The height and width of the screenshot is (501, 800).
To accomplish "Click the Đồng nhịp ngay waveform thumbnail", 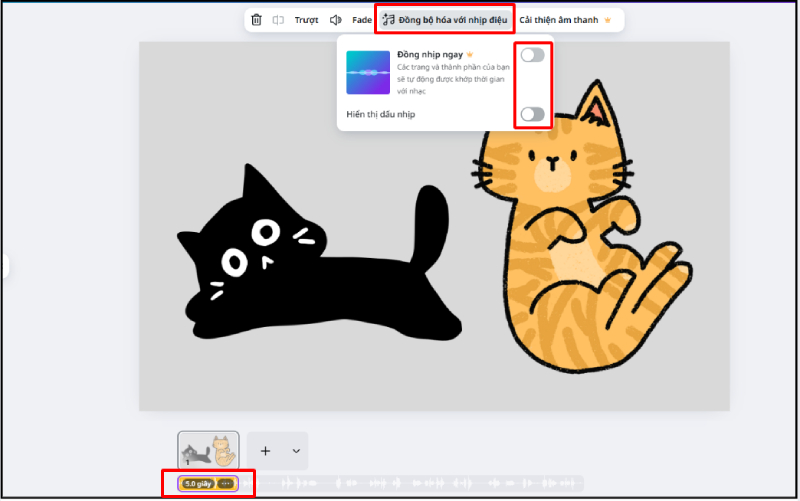I will [367, 73].
